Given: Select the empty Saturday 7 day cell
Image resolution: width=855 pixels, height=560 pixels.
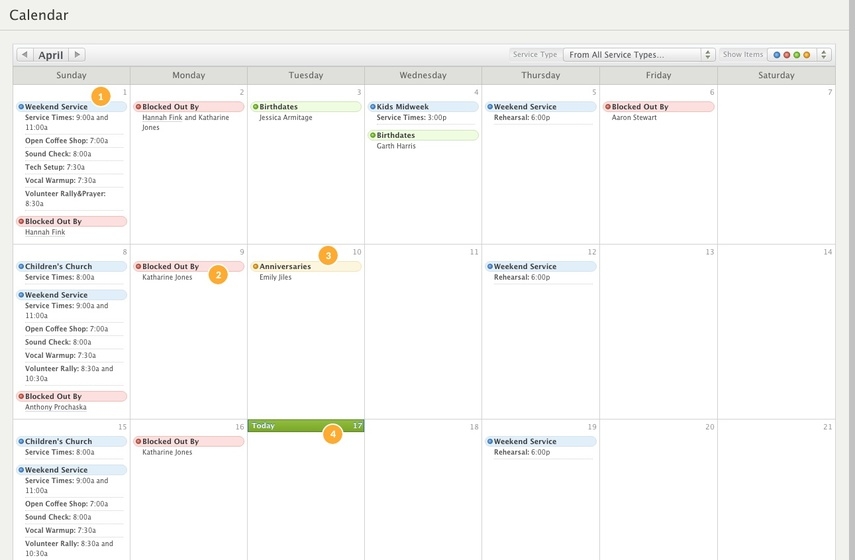Looking at the screenshot, I should [776, 165].
